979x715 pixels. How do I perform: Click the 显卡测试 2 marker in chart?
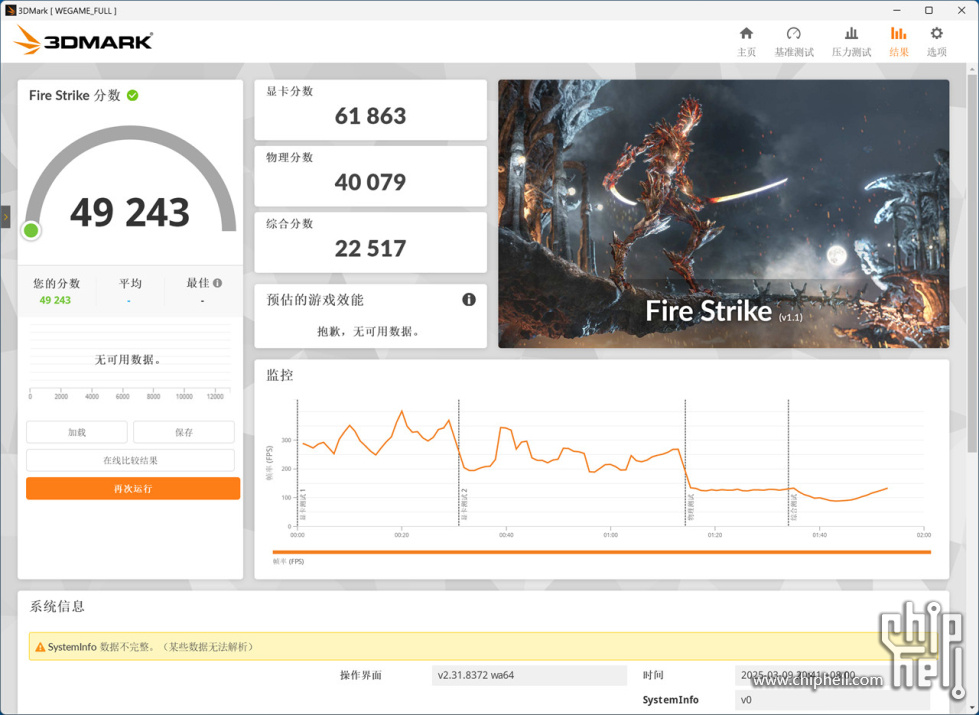point(464,505)
